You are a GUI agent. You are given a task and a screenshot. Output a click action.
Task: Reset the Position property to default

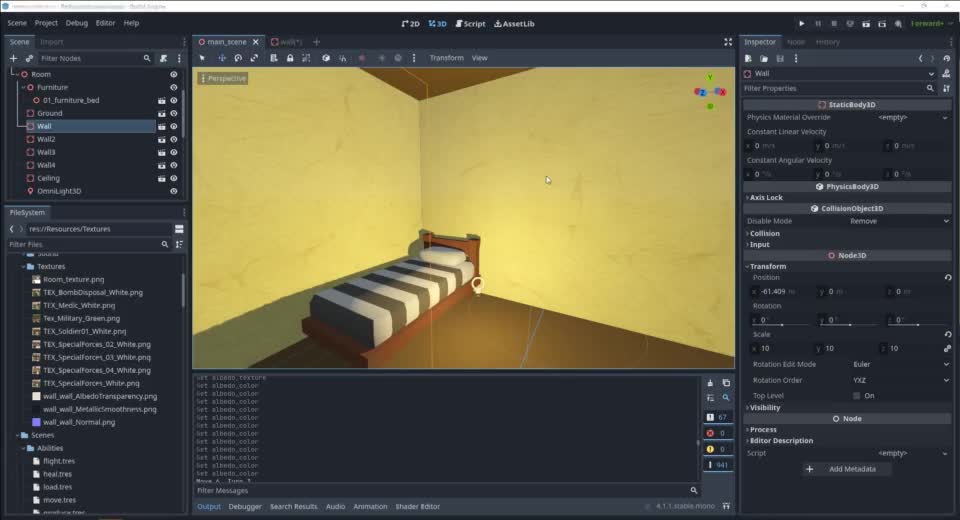(x=946, y=278)
